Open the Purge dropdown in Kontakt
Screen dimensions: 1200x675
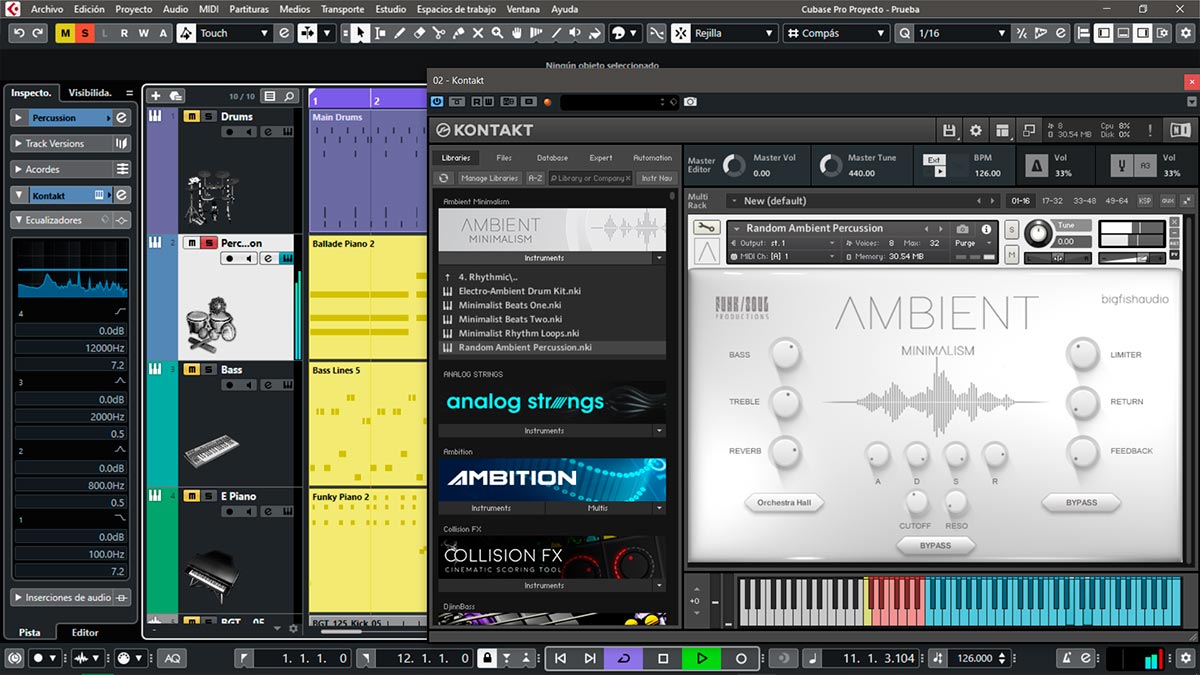coord(973,243)
